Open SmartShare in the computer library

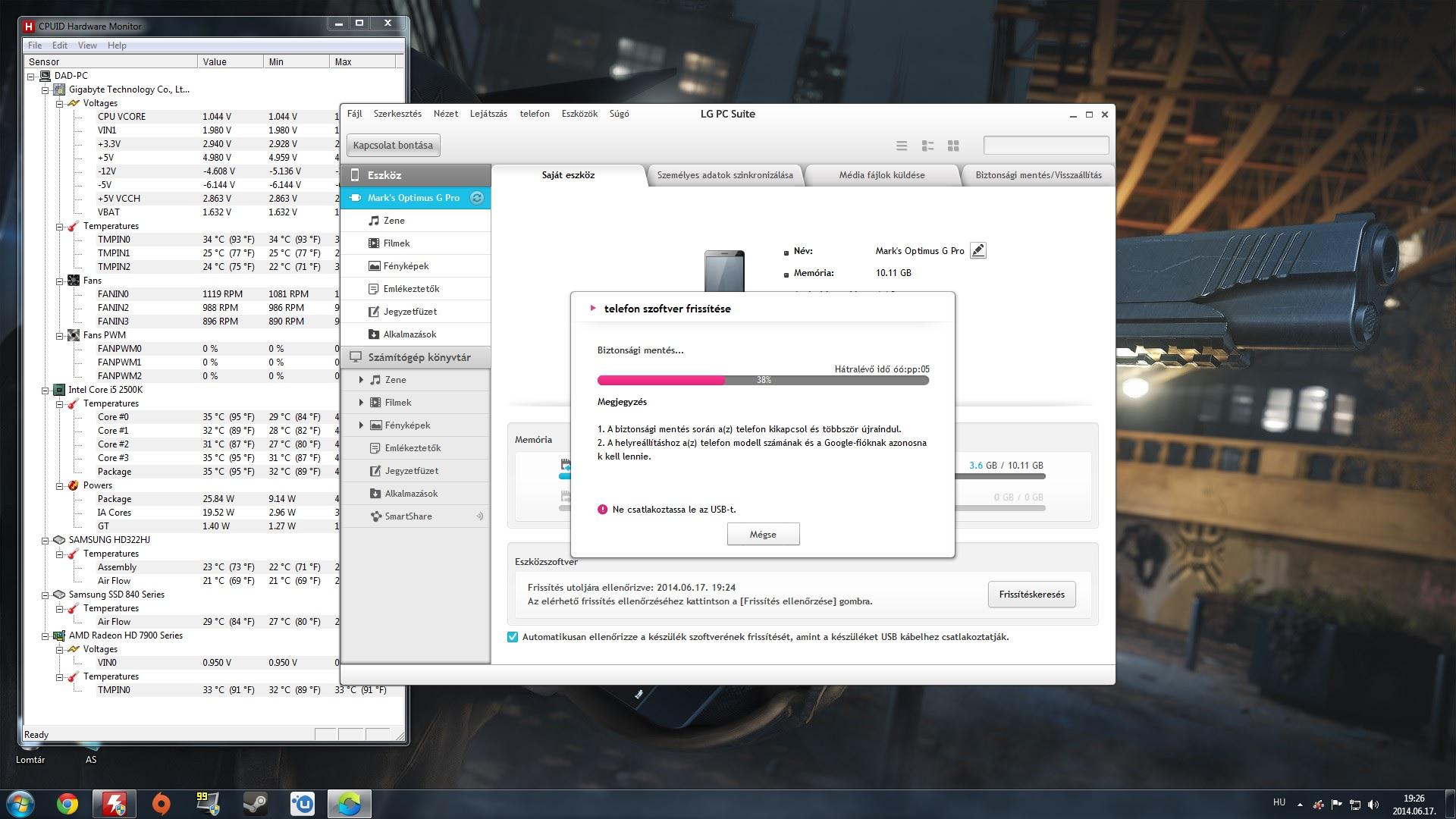point(416,516)
